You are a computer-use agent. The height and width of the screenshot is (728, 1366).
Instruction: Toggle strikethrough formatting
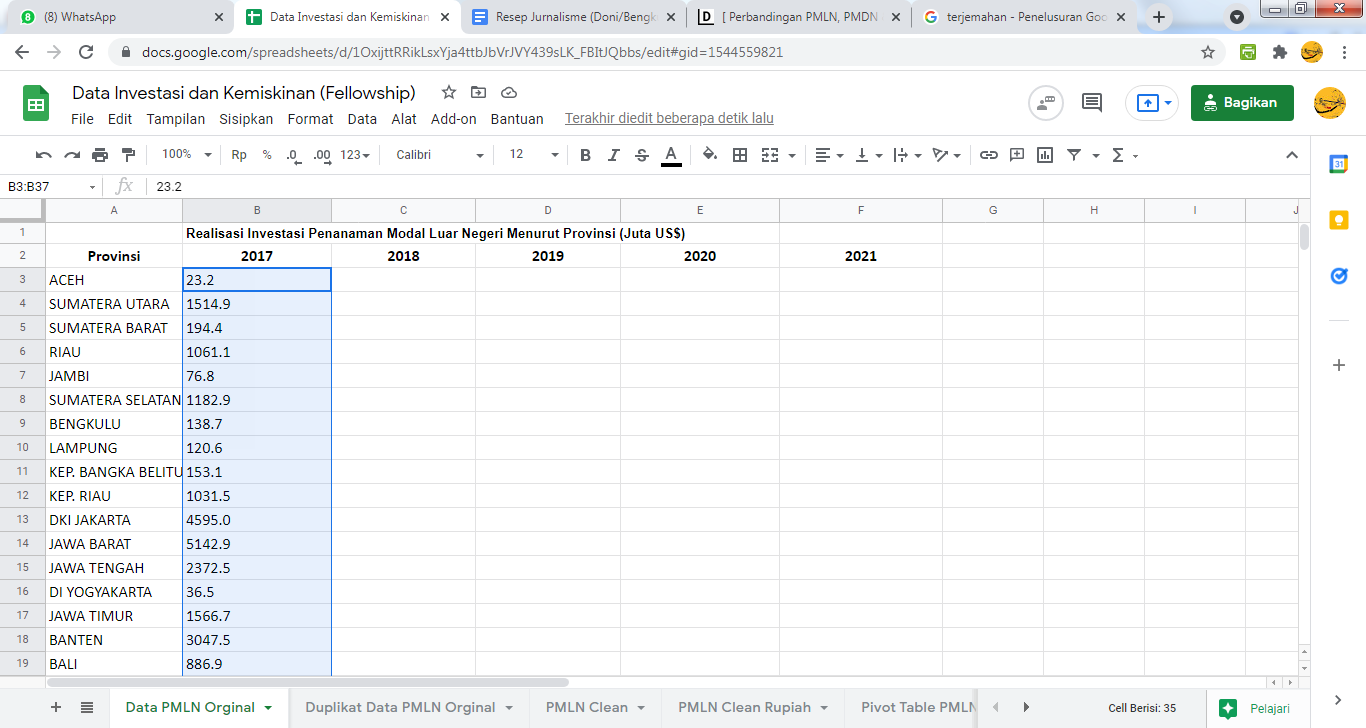point(642,155)
